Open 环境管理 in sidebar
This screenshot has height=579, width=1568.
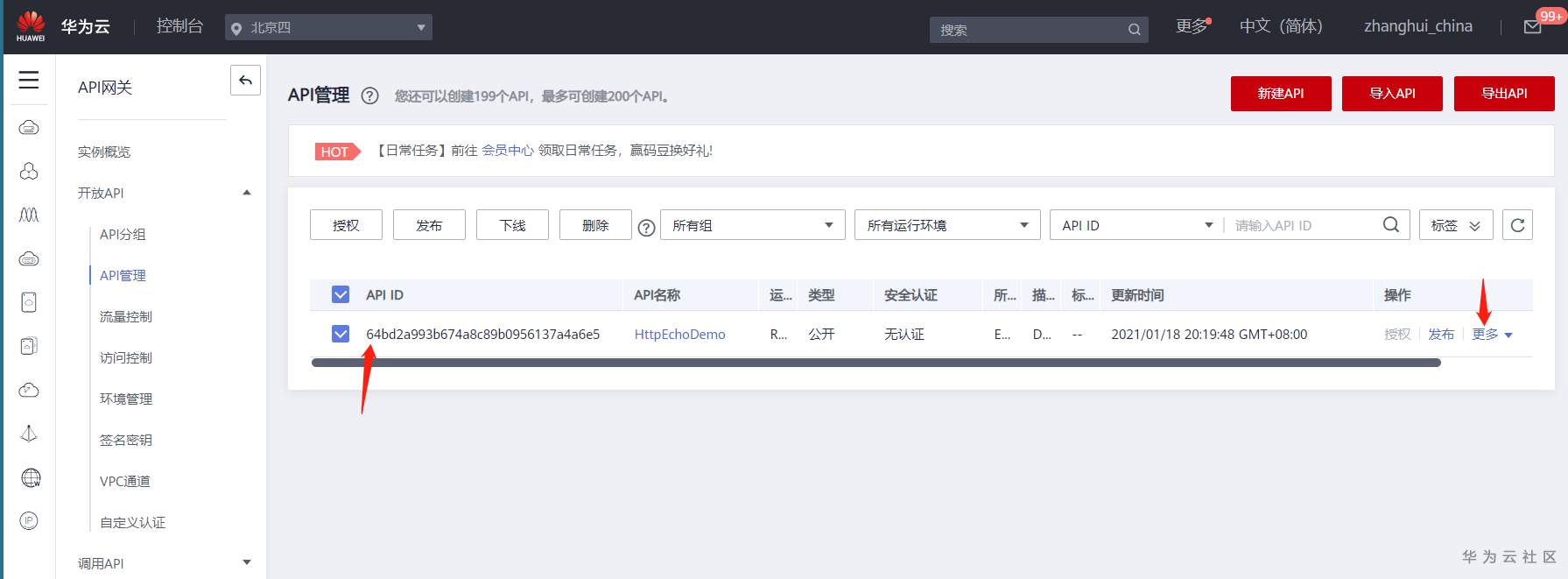pyautogui.click(x=126, y=399)
